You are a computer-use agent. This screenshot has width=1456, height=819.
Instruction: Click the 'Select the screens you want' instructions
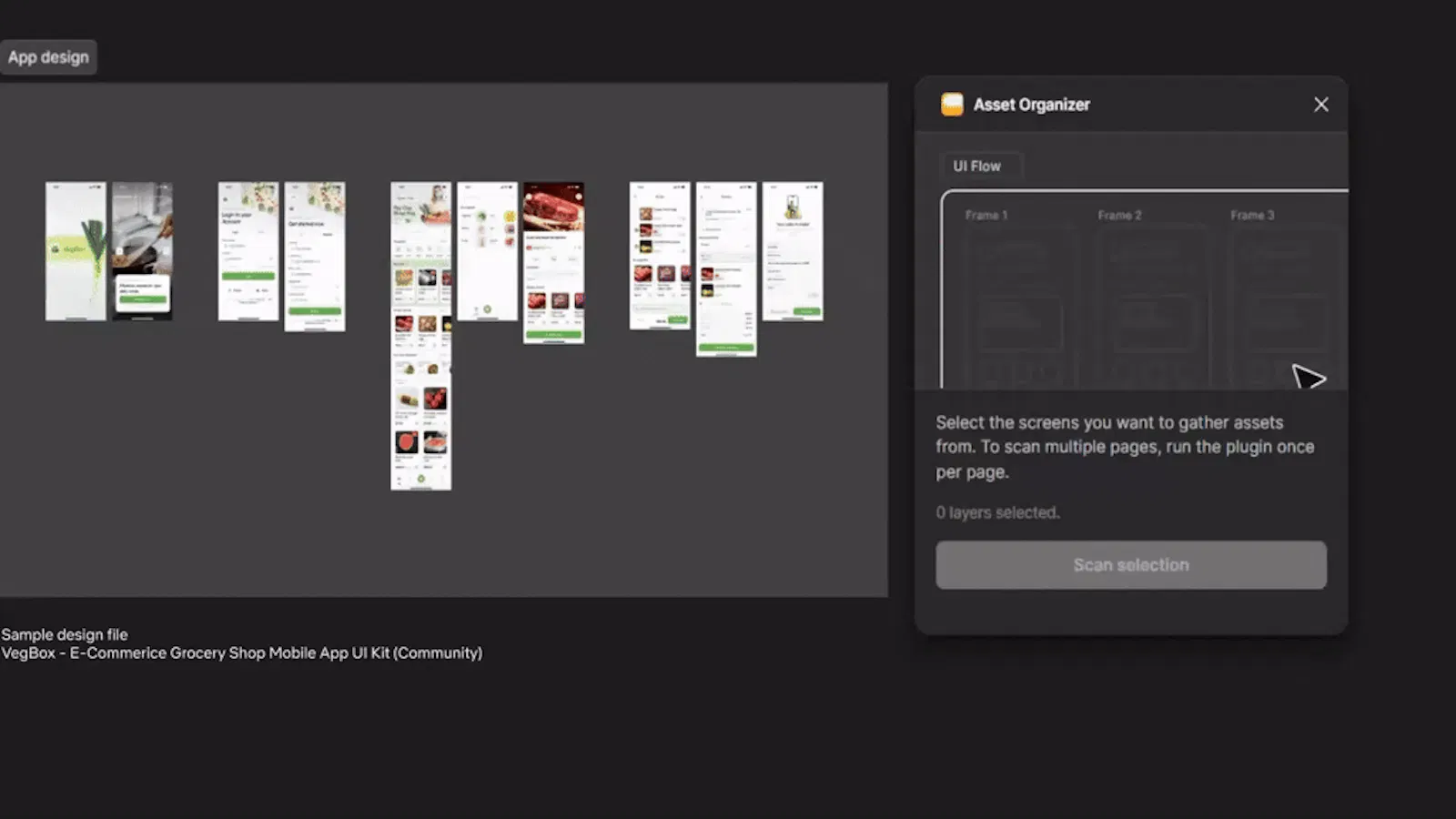click(1125, 447)
